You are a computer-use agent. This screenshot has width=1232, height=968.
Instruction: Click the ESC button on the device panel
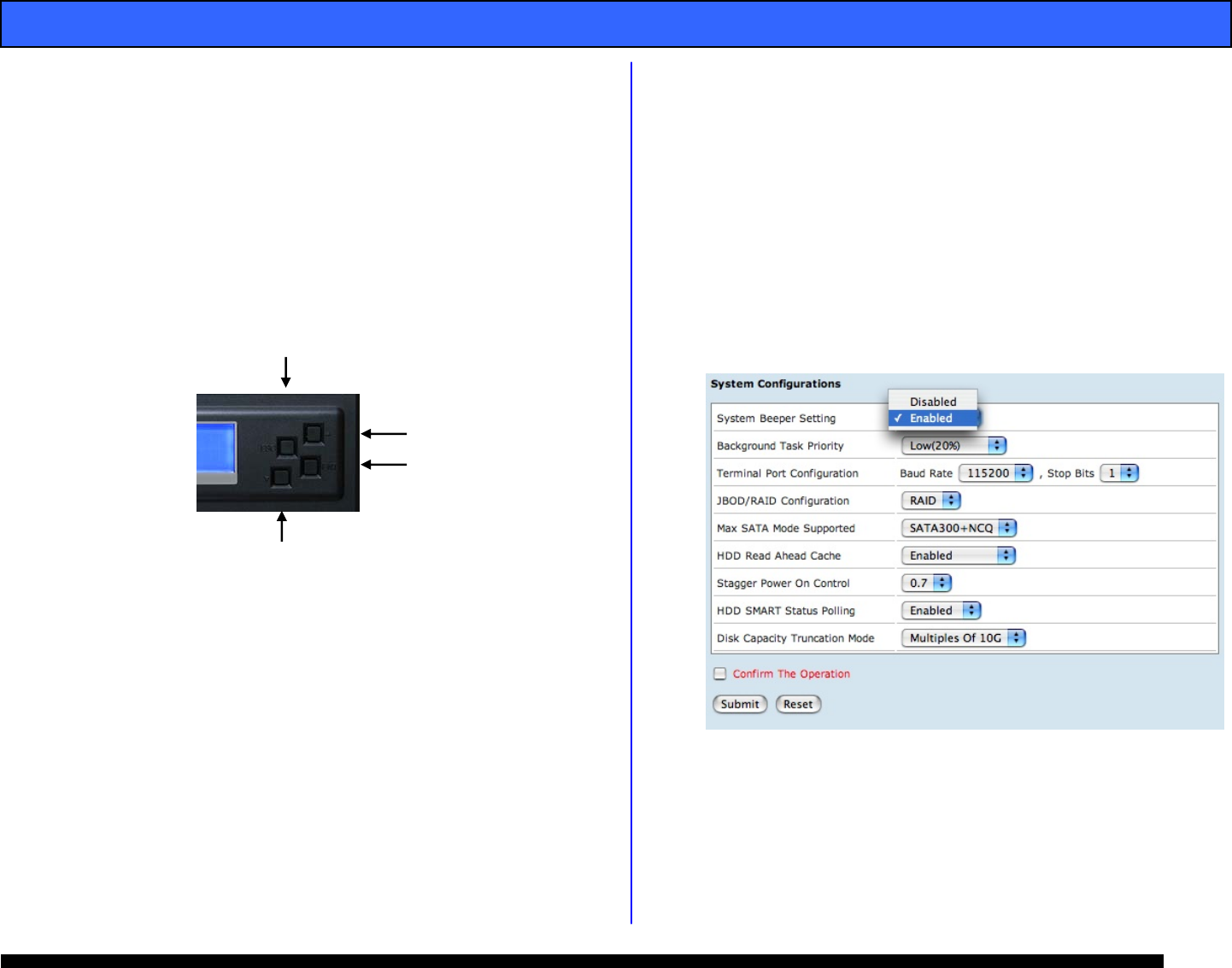point(286,447)
